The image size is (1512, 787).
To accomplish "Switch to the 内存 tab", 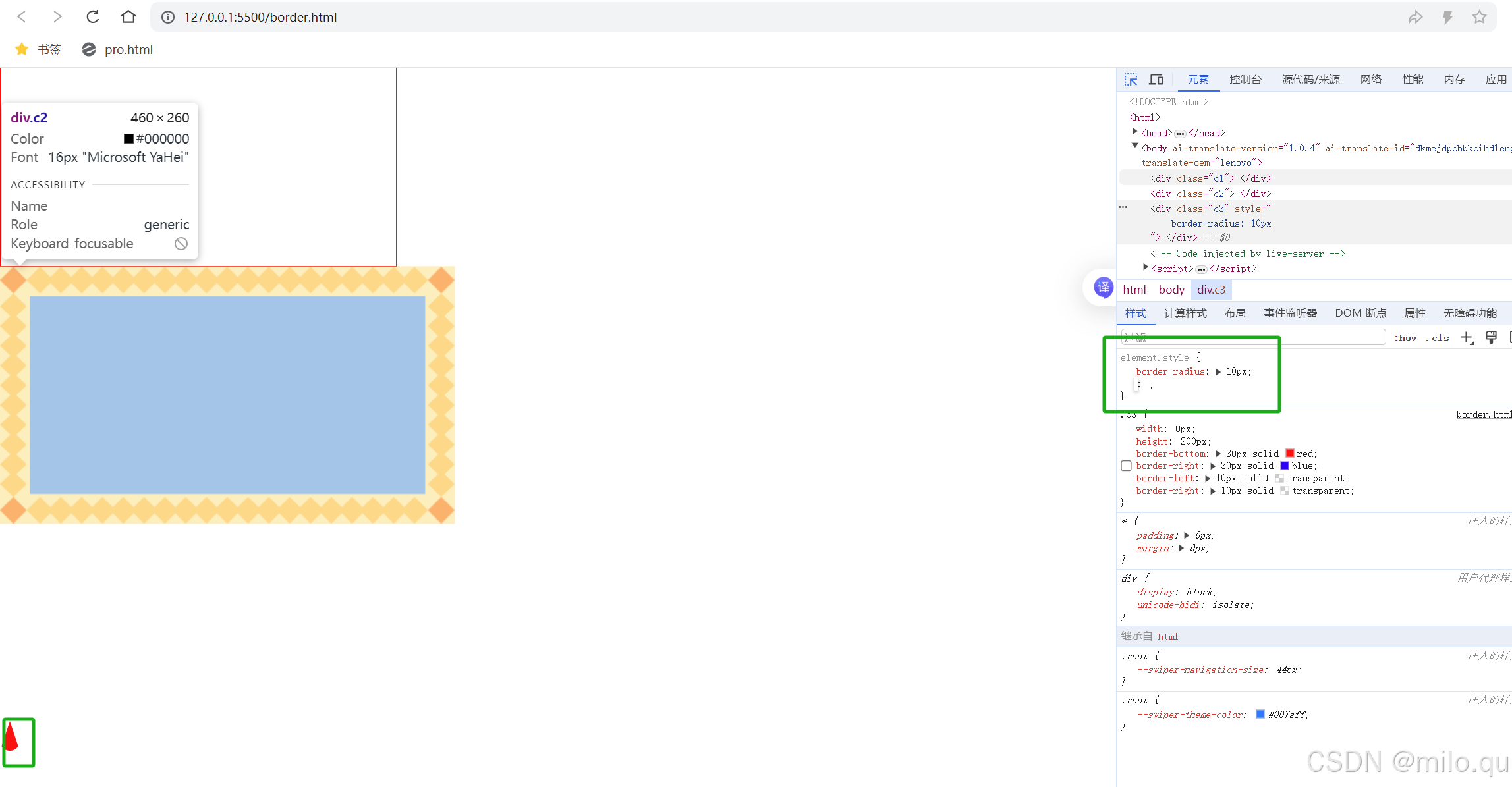I will tap(1454, 80).
